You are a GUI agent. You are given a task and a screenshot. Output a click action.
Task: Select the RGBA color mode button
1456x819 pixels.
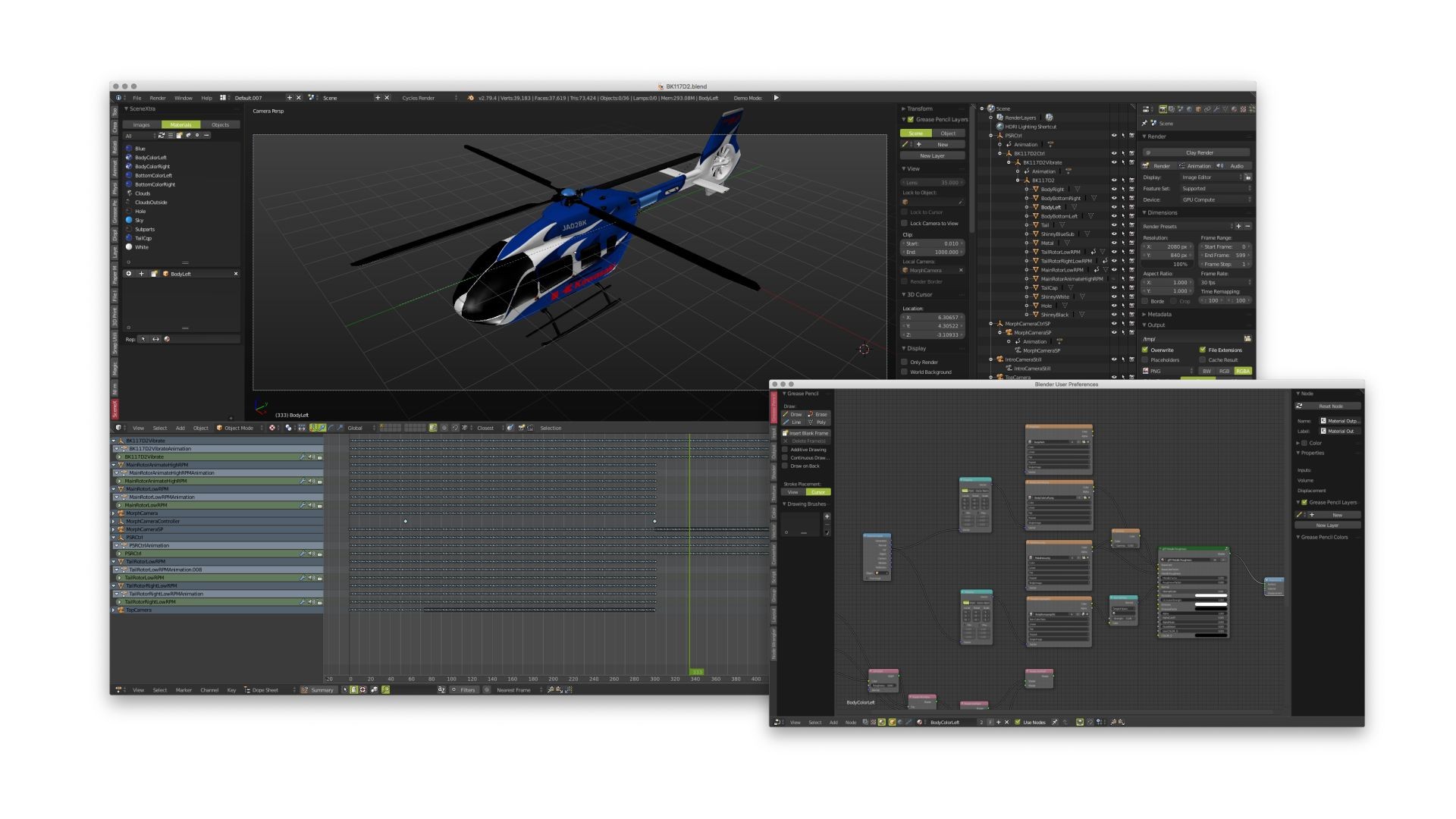coord(1243,372)
